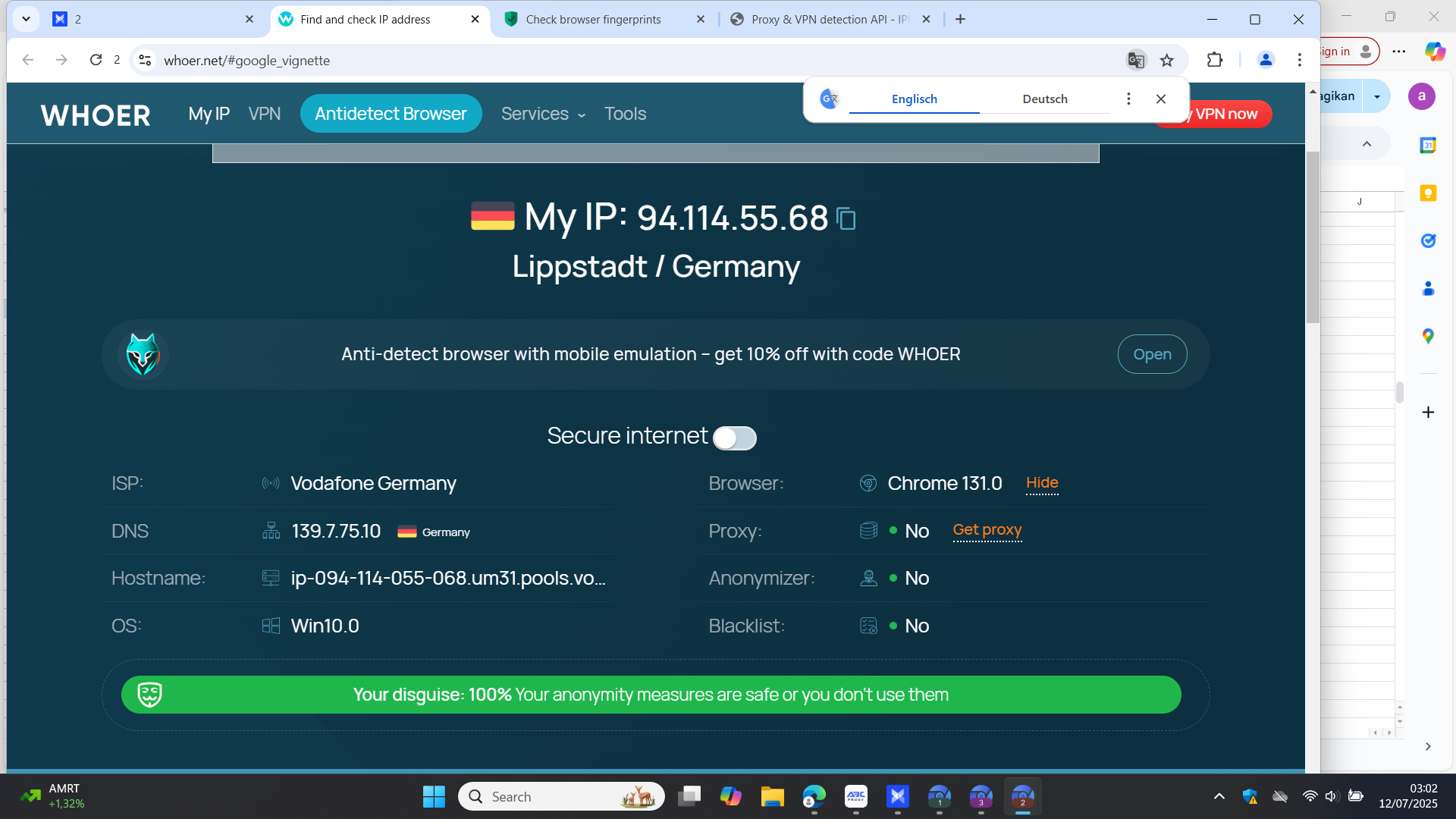Open Contacts in the side panel
1456x819 pixels.
tap(1428, 289)
